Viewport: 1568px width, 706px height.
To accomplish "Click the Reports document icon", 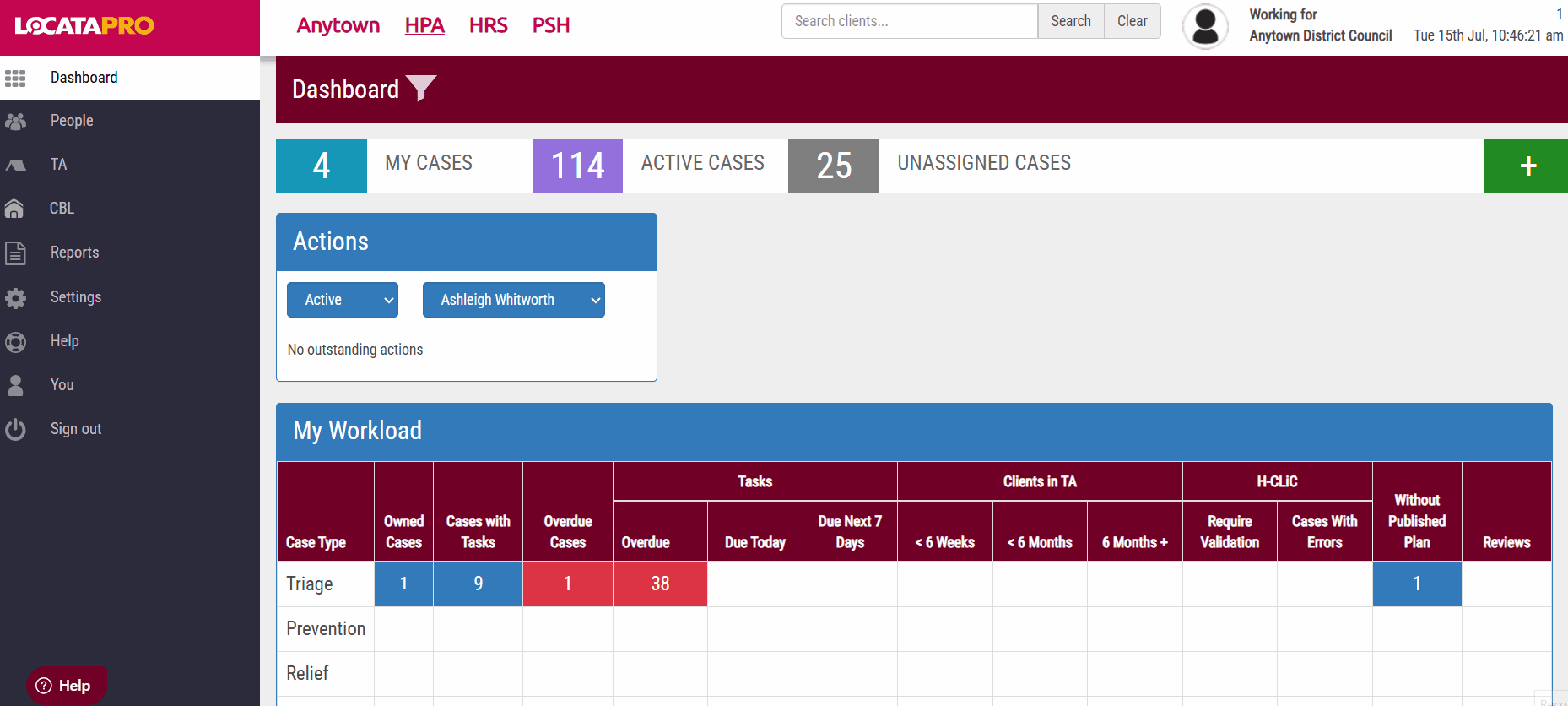I will pos(15,253).
